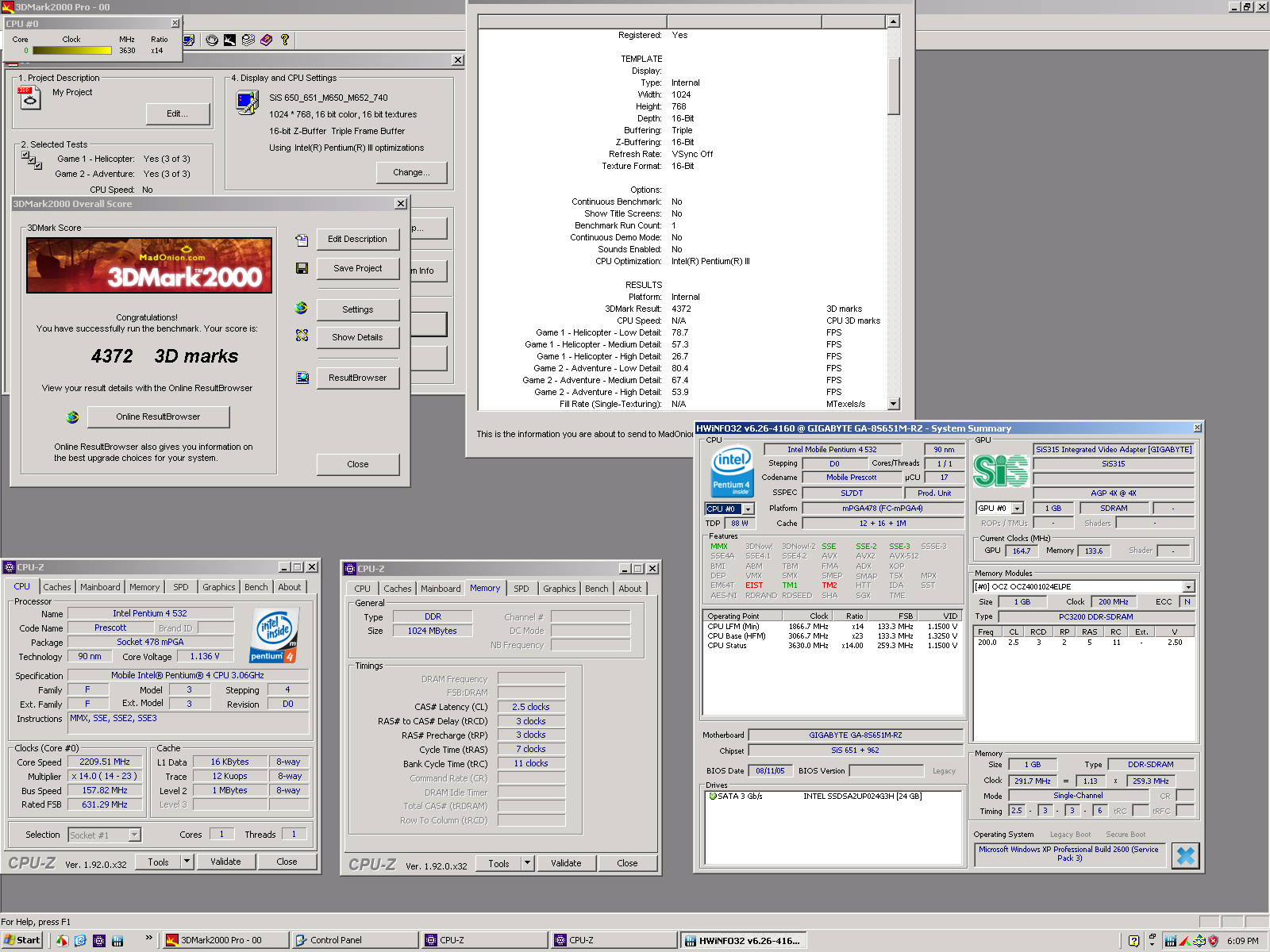Click the Edit Description button
Screen dimensions: 1270x952
pyautogui.click(x=357, y=239)
